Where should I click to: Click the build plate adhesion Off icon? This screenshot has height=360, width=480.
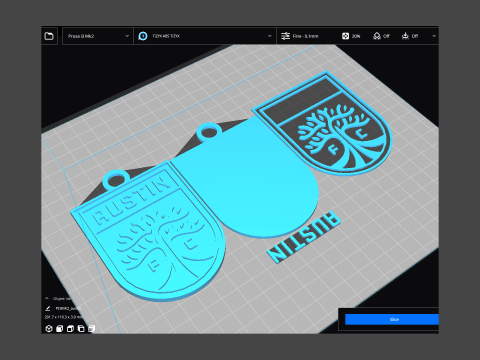point(405,36)
